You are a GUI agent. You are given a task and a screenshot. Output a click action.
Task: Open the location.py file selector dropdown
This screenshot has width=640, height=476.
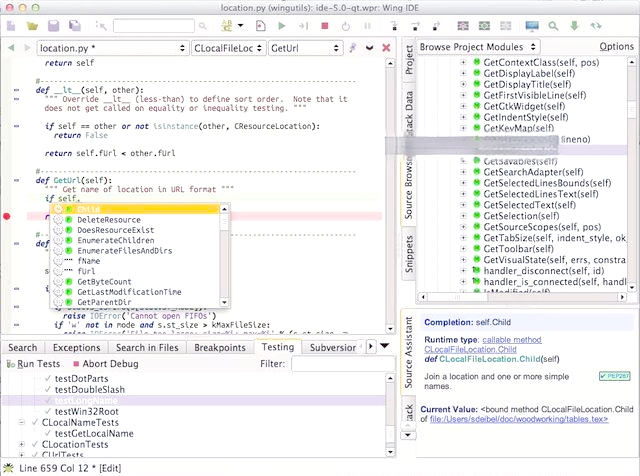click(x=113, y=48)
